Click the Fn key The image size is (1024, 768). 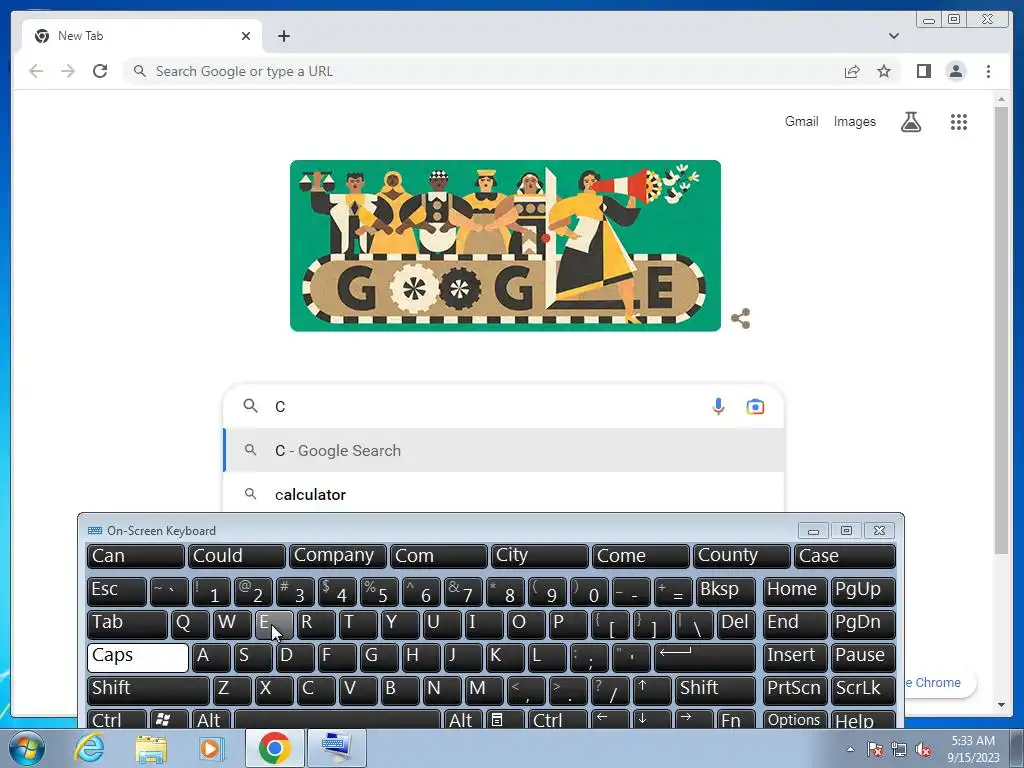tap(737, 719)
